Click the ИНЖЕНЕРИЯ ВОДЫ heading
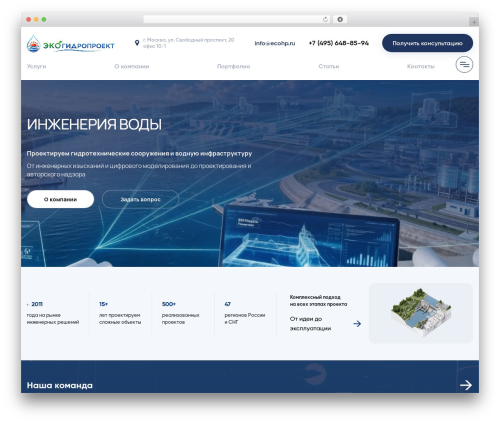Viewport: 500px width, 423px height. pyautogui.click(x=94, y=125)
